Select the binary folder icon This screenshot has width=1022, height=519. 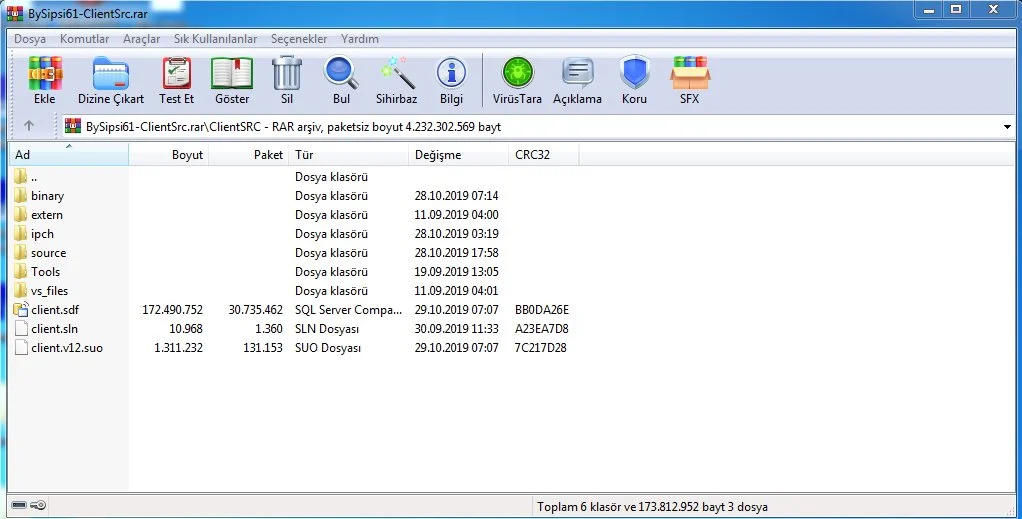click(21, 196)
